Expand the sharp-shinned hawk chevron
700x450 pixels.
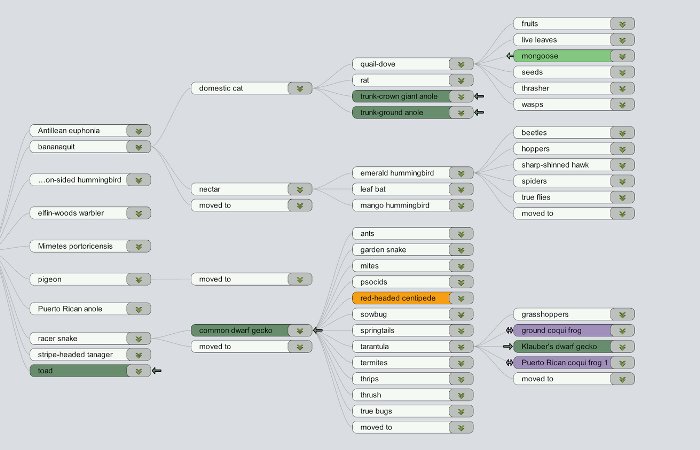click(x=622, y=165)
